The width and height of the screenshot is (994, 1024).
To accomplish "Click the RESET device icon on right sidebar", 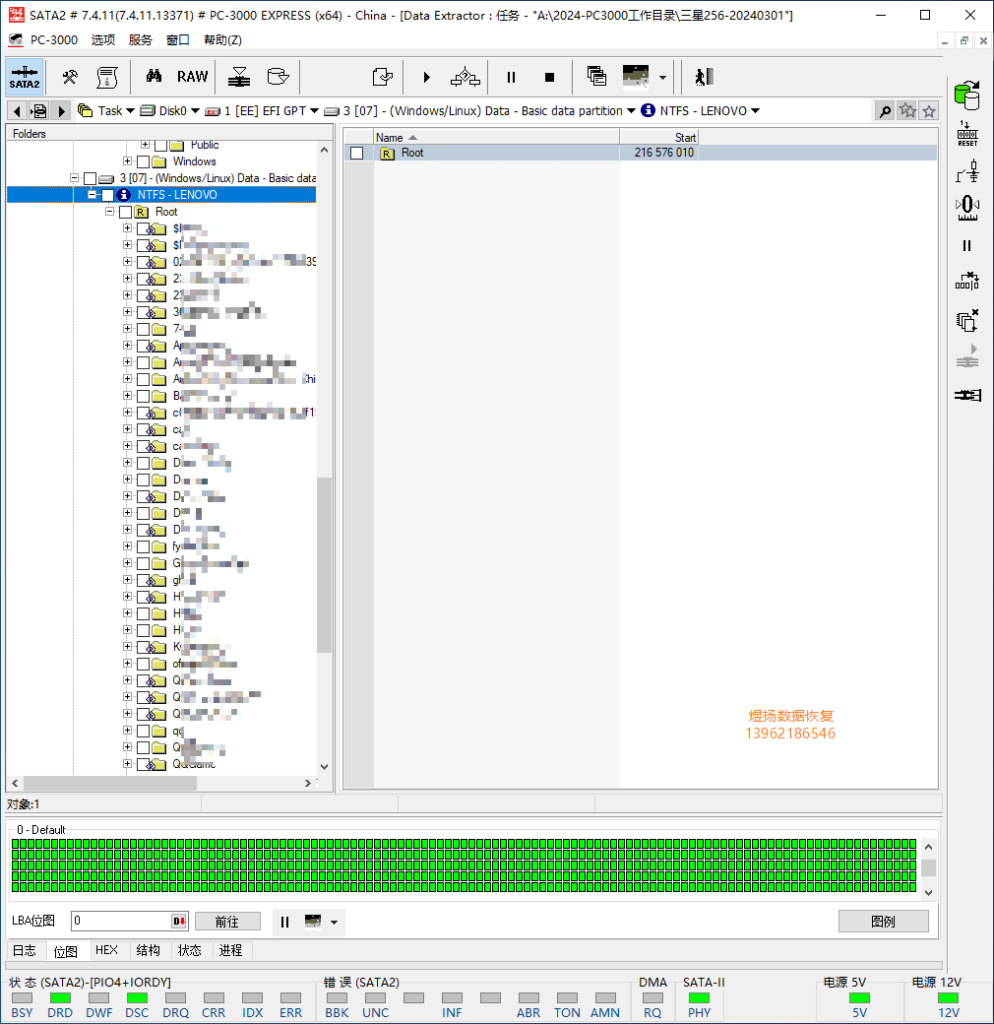I will (x=967, y=133).
